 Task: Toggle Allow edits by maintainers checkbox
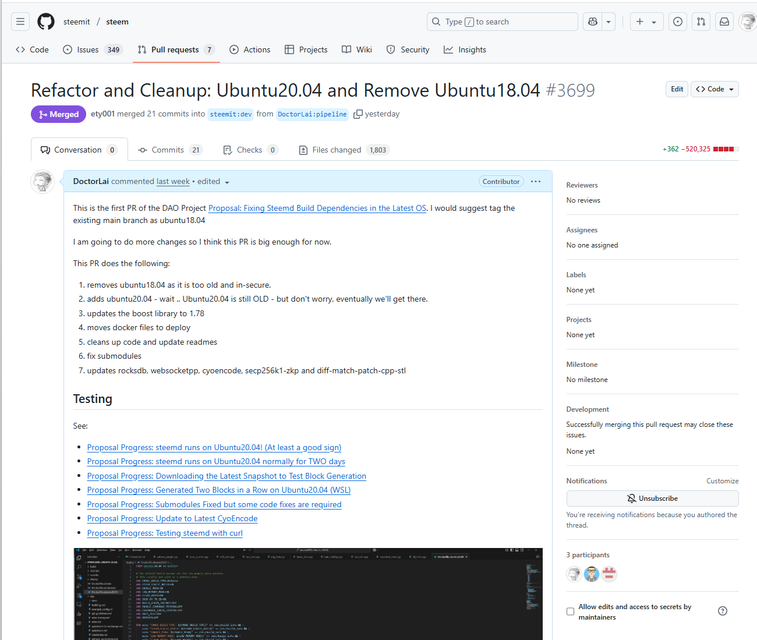(570, 612)
